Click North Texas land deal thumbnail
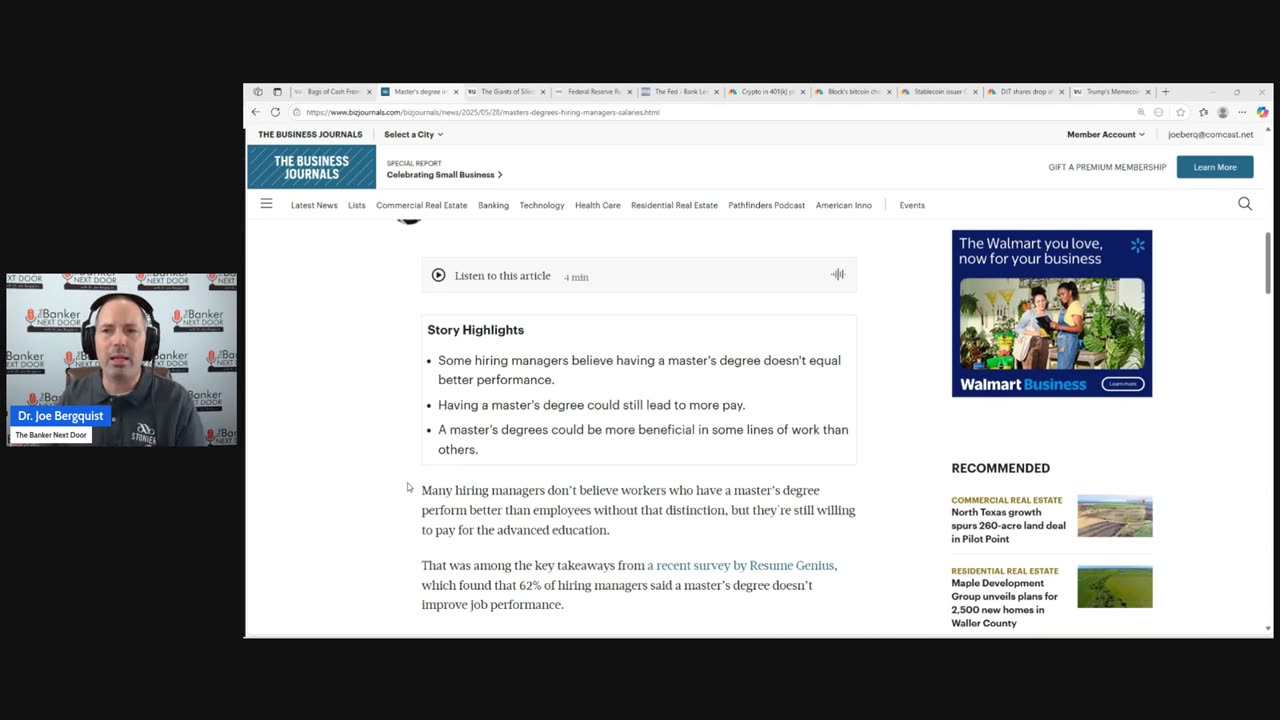The image size is (1280, 720). (x=1115, y=517)
